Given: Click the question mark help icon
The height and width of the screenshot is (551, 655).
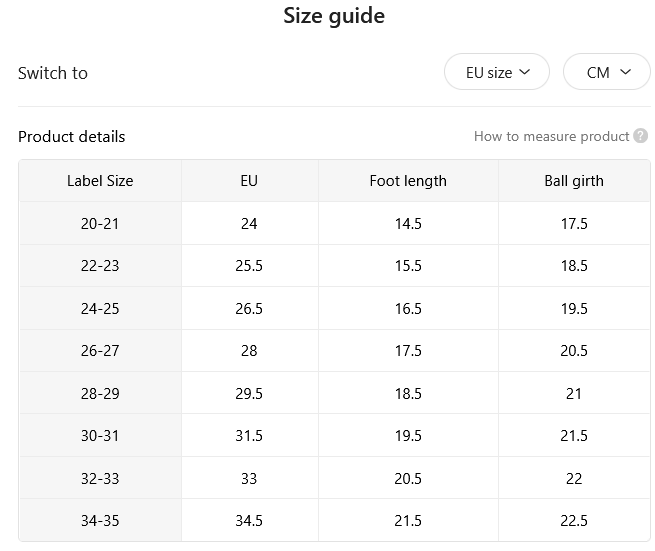Looking at the screenshot, I should pyautogui.click(x=640, y=136).
